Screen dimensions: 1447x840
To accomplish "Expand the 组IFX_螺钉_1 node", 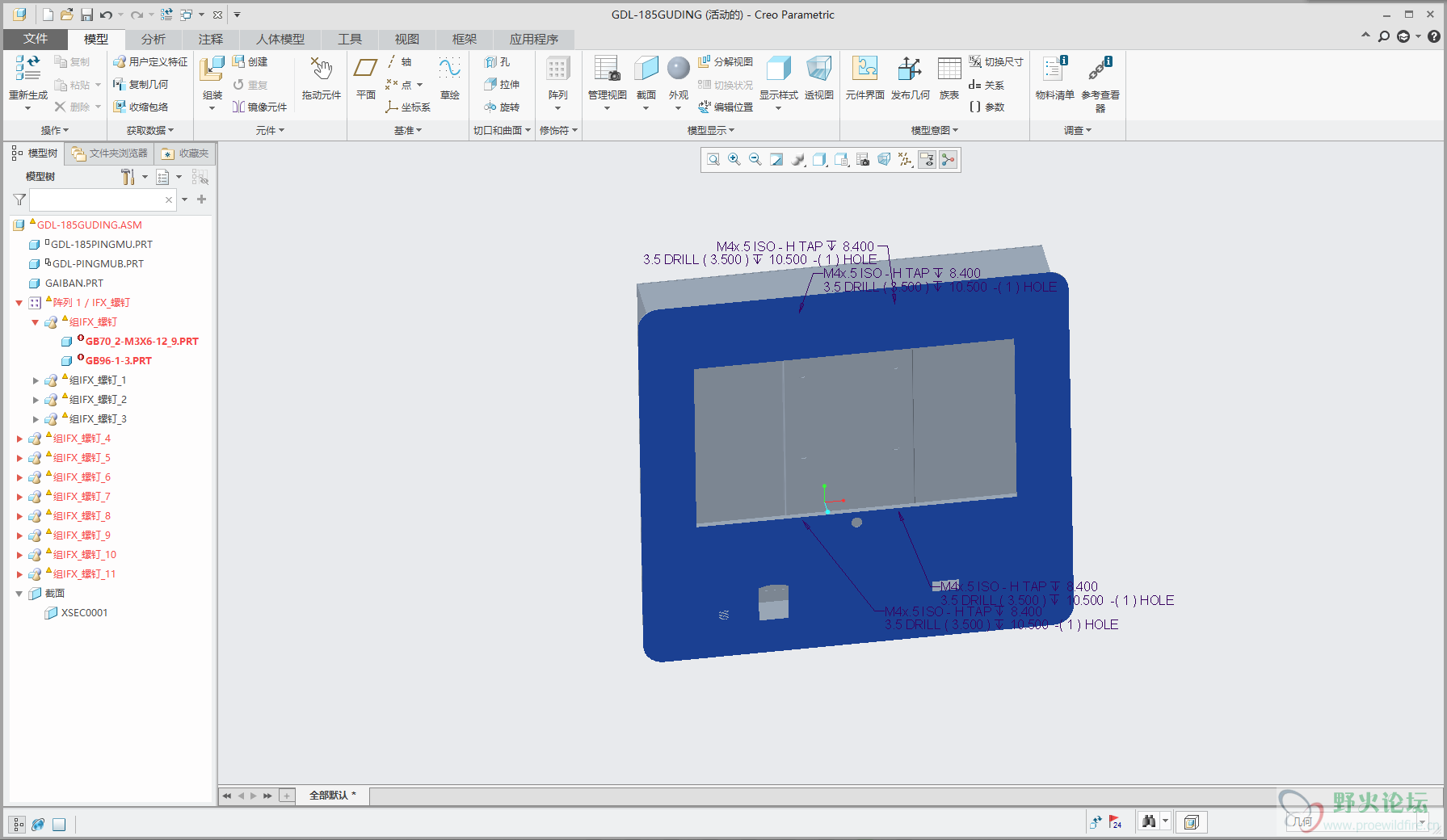I will [x=36, y=380].
